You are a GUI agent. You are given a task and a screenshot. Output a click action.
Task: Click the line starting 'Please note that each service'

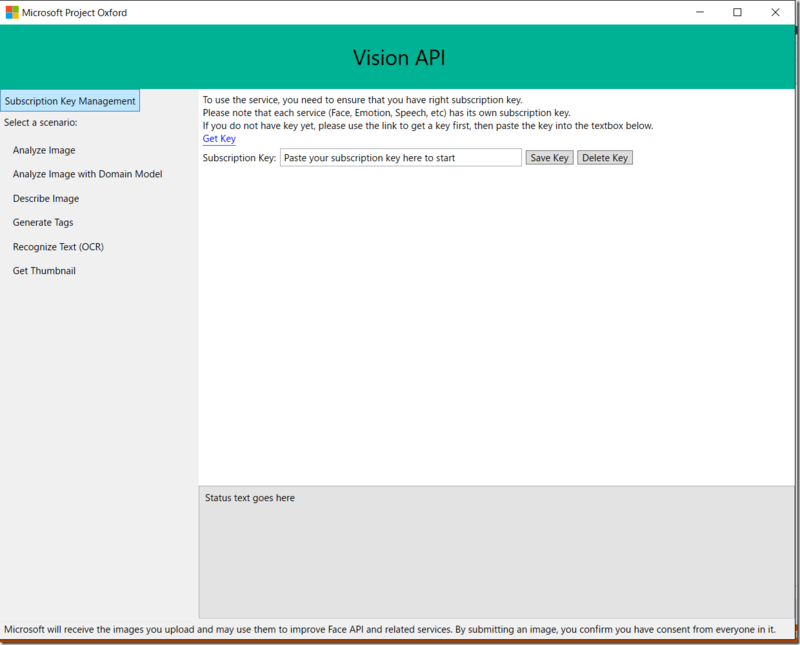pyautogui.click(x=386, y=113)
